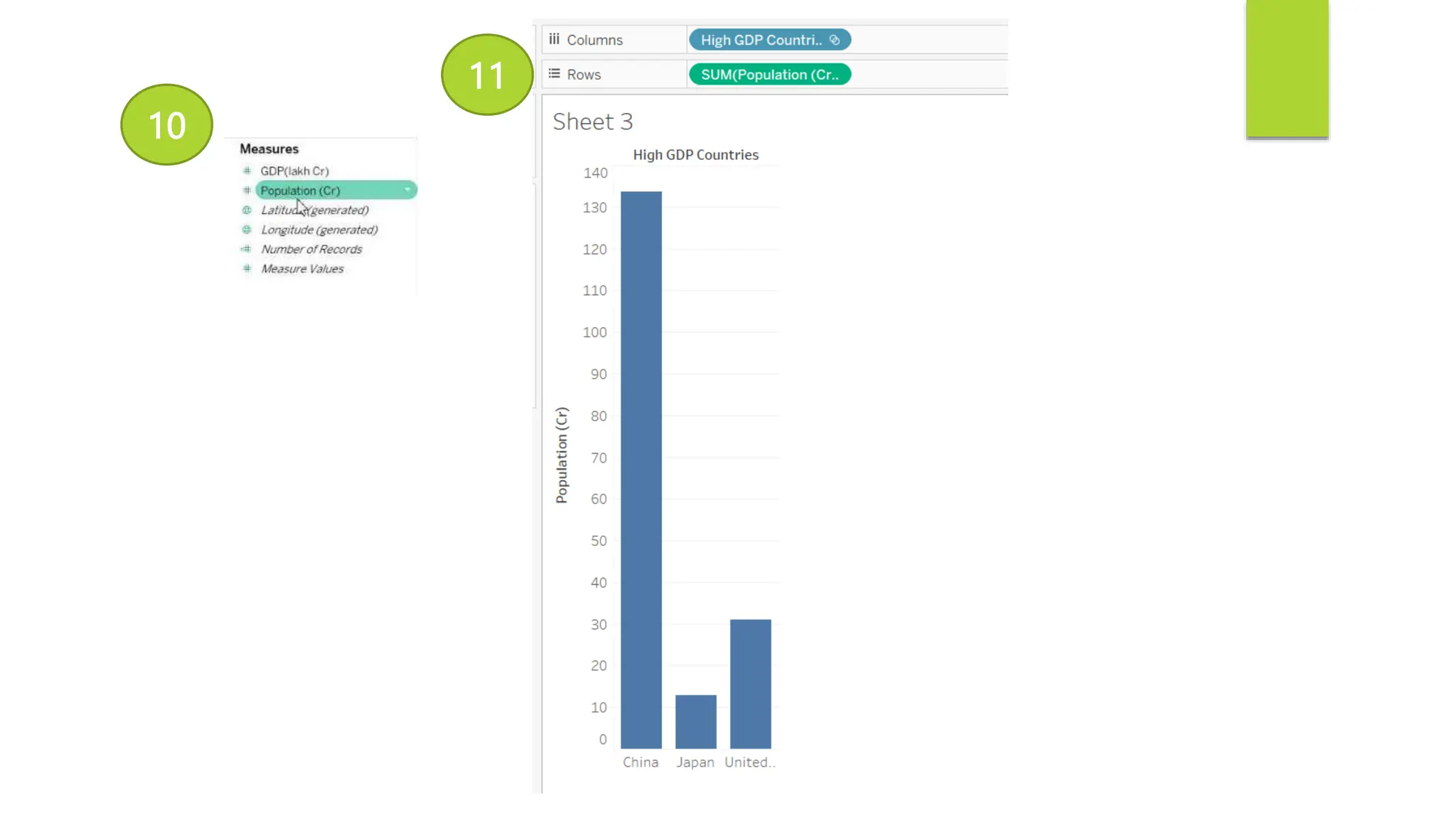
Task: Click the globe icon next to Latitude (generated)
Action: (x=247, y=210)
